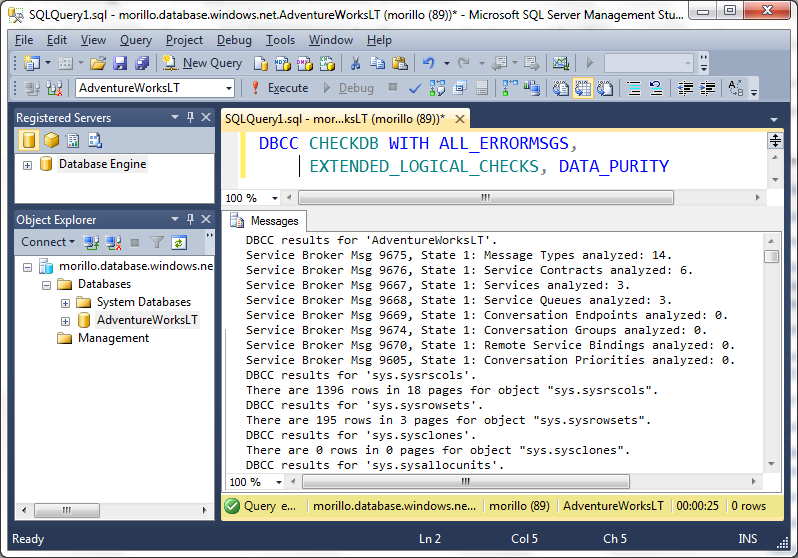Expand System Databases folder
Viewport: 798px width, 558px height.
click(65, 303)
